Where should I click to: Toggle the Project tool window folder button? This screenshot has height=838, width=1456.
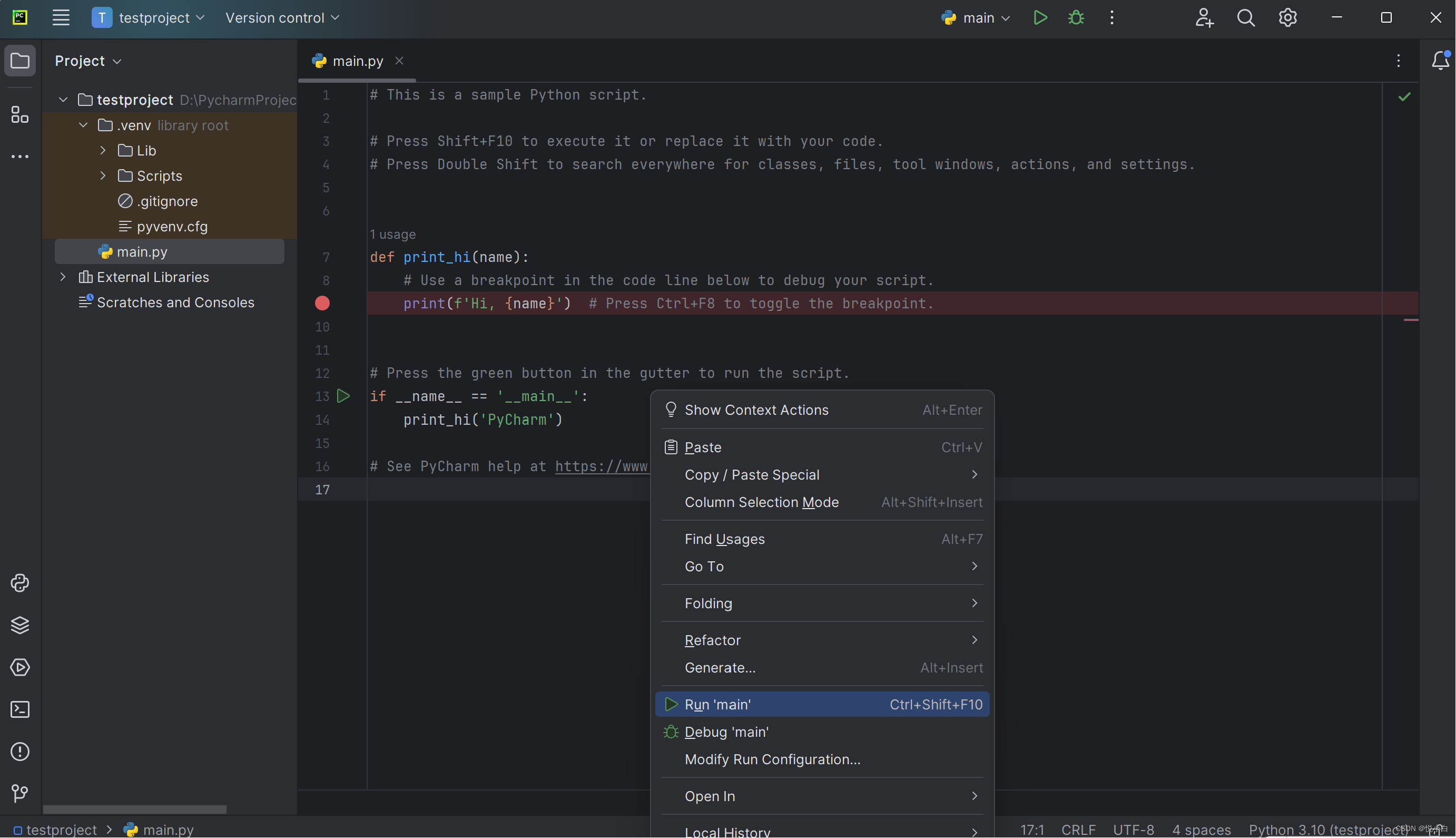tap(20, 61)
